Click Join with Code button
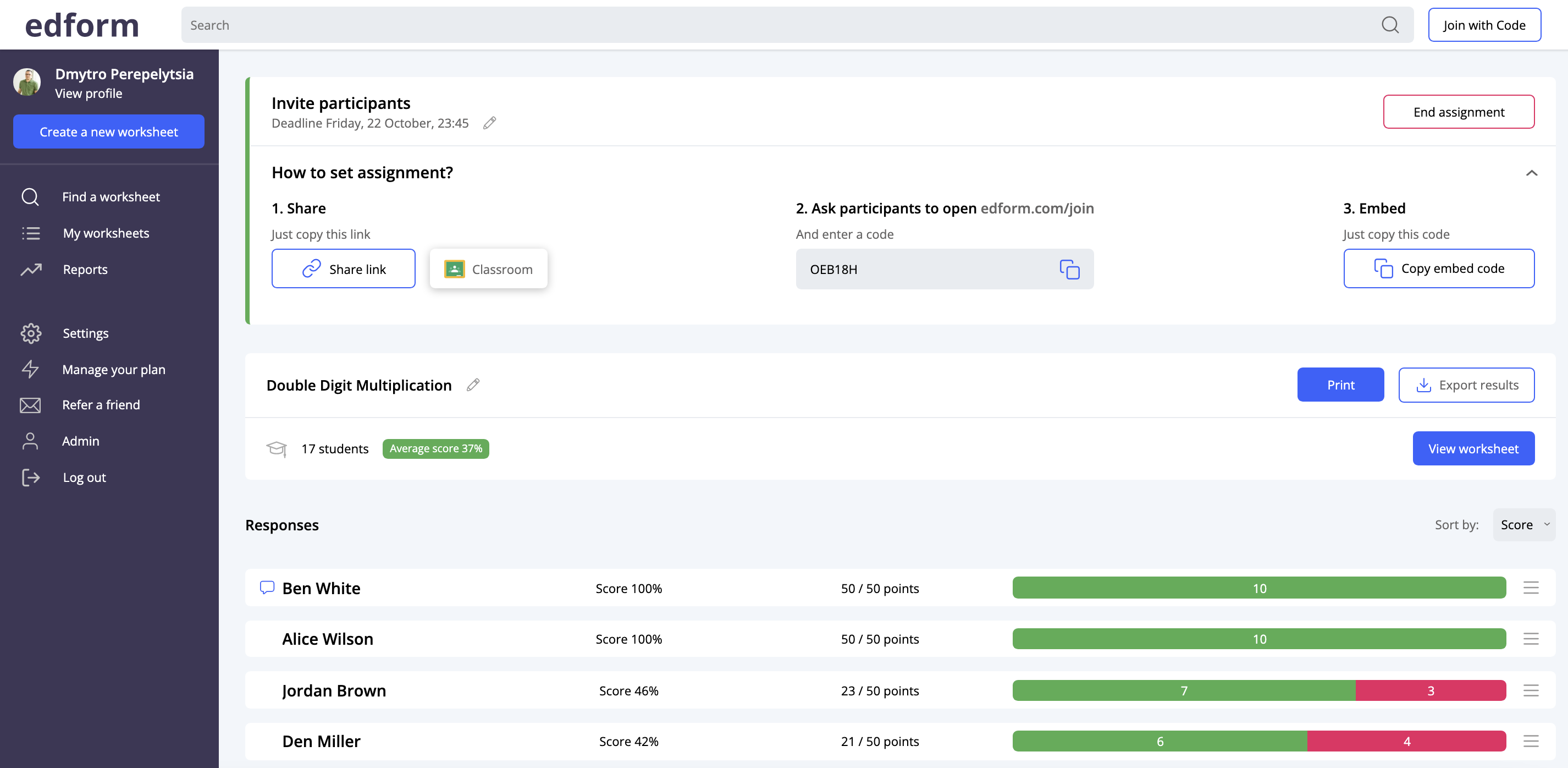The width and height of the screenshot is (1568, 768). point(1484,25)
